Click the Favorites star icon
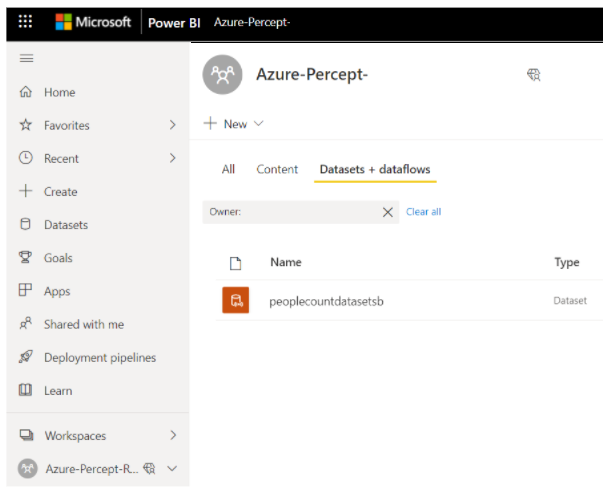Image resolution: width=610 pixels, height=495 pixels. click(x=26, y=125)
